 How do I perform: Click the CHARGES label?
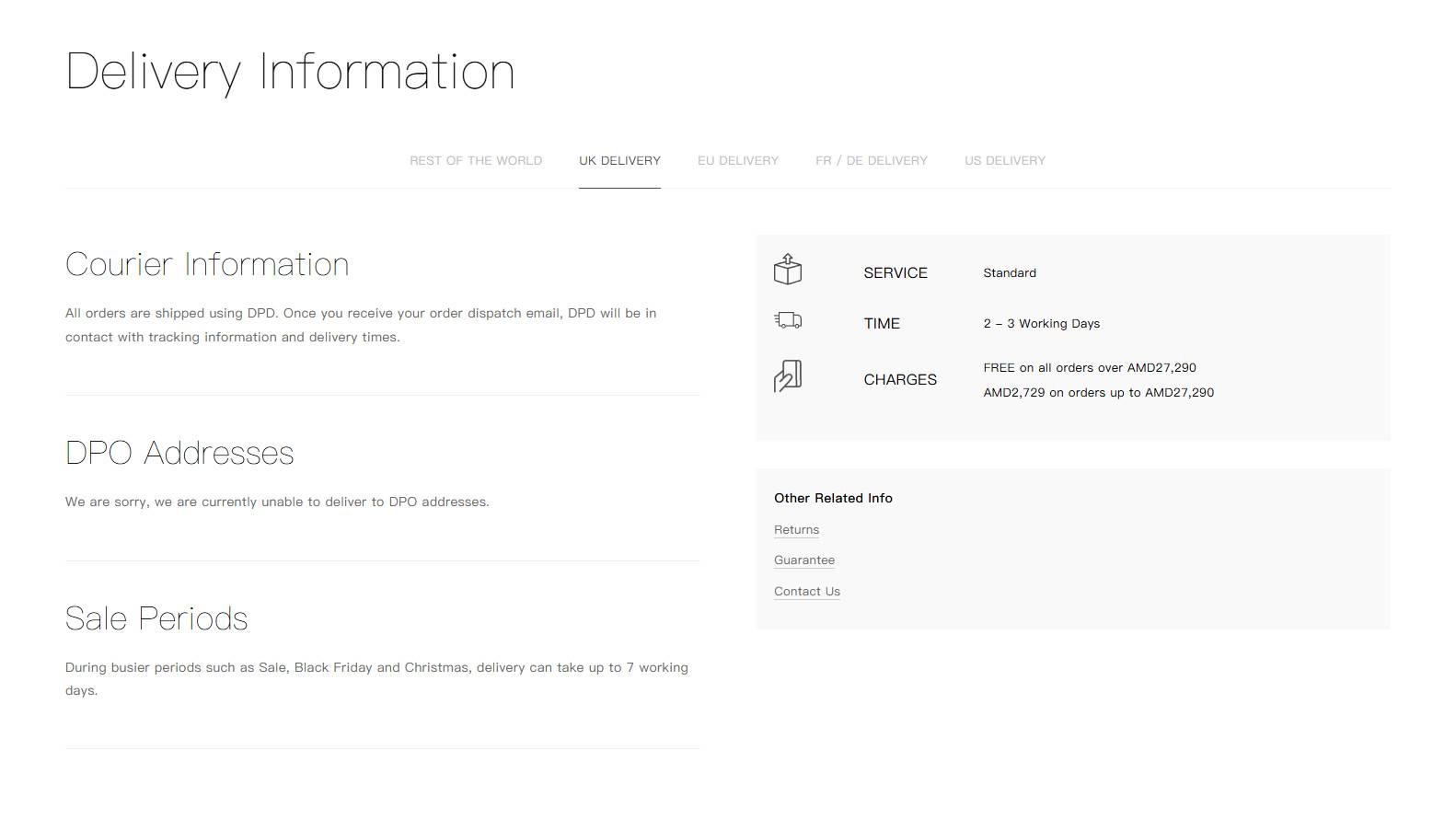pyautogui.click(x=900, y=379)
